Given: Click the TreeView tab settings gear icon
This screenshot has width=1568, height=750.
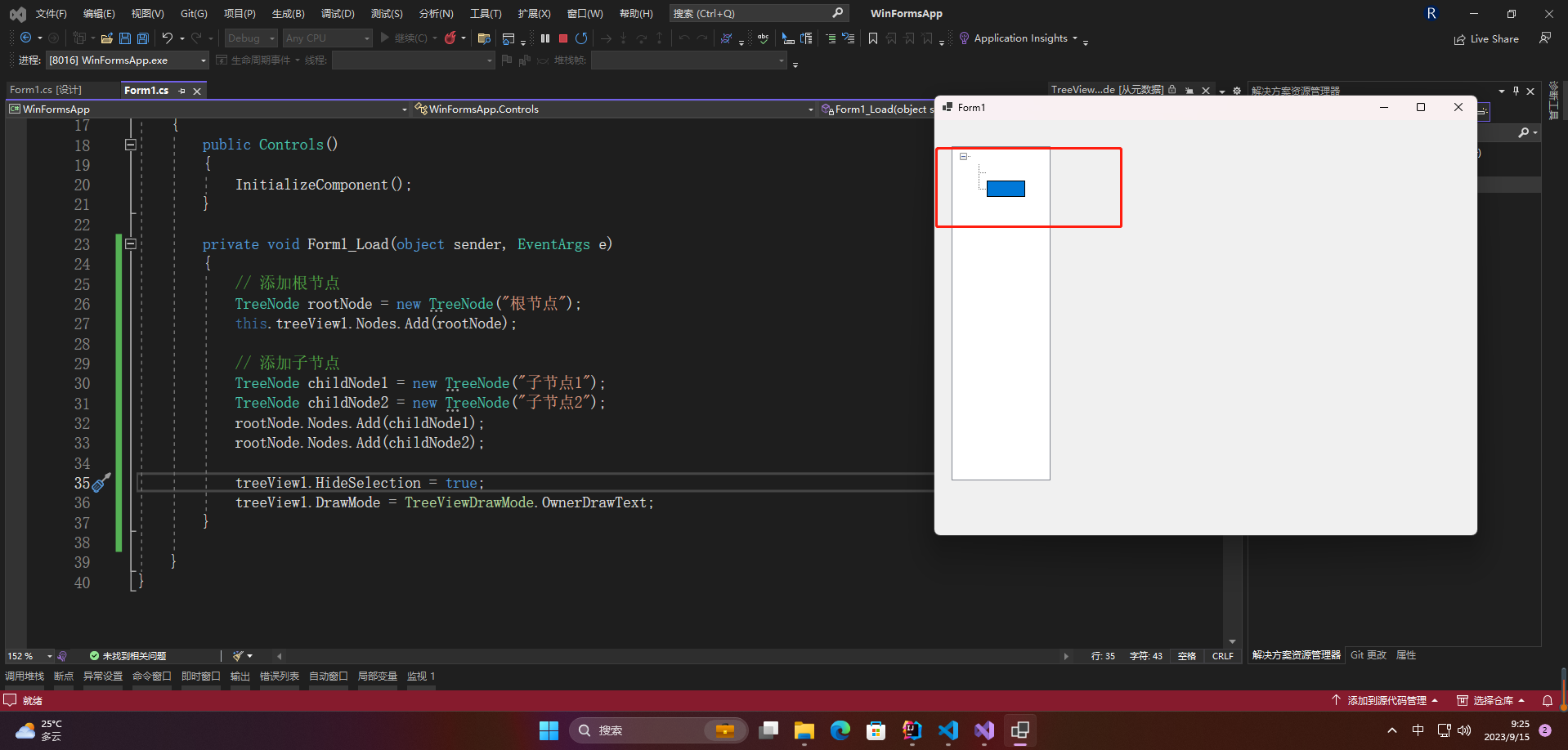Looking at the screenshot, I should pyautogui.click(x=1237, y=91).
